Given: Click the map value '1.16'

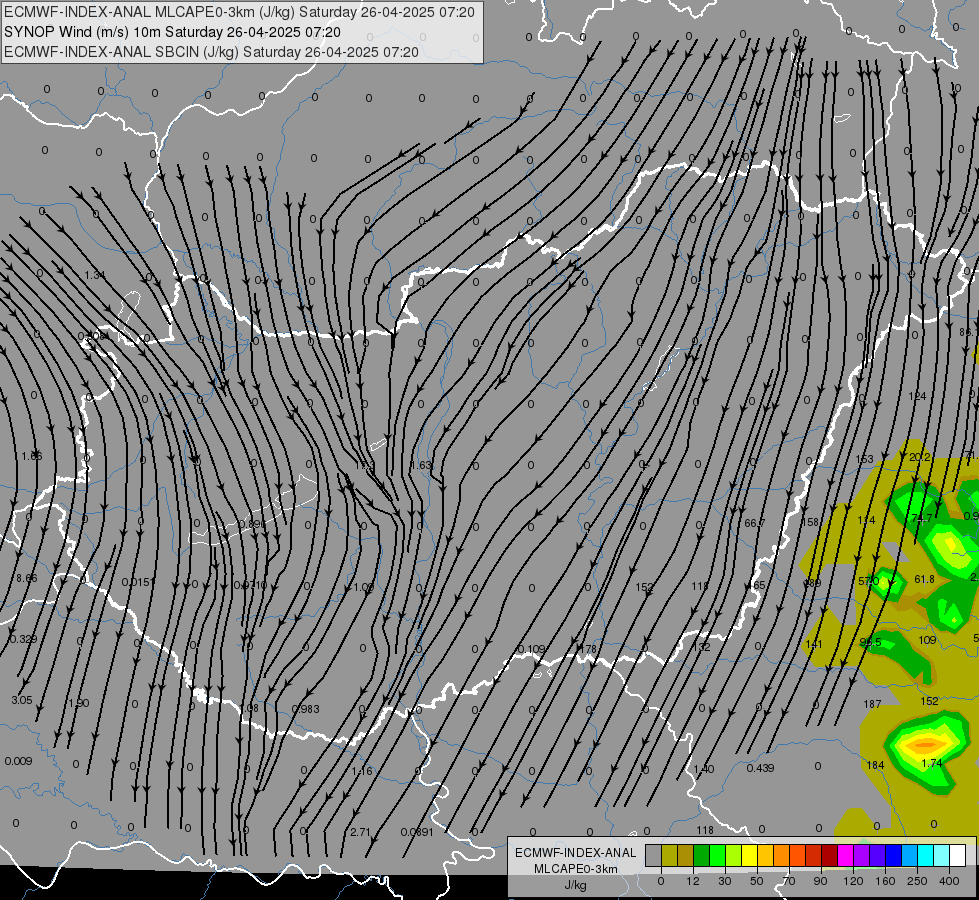Looking at the screenshot, I should [x=362, y=771].
